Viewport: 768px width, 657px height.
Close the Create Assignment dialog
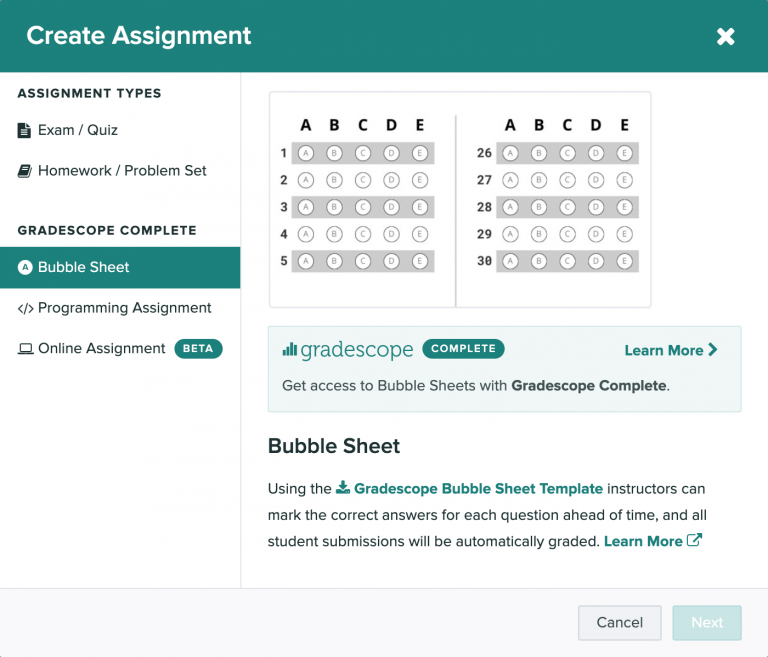(x=725, y=36)
